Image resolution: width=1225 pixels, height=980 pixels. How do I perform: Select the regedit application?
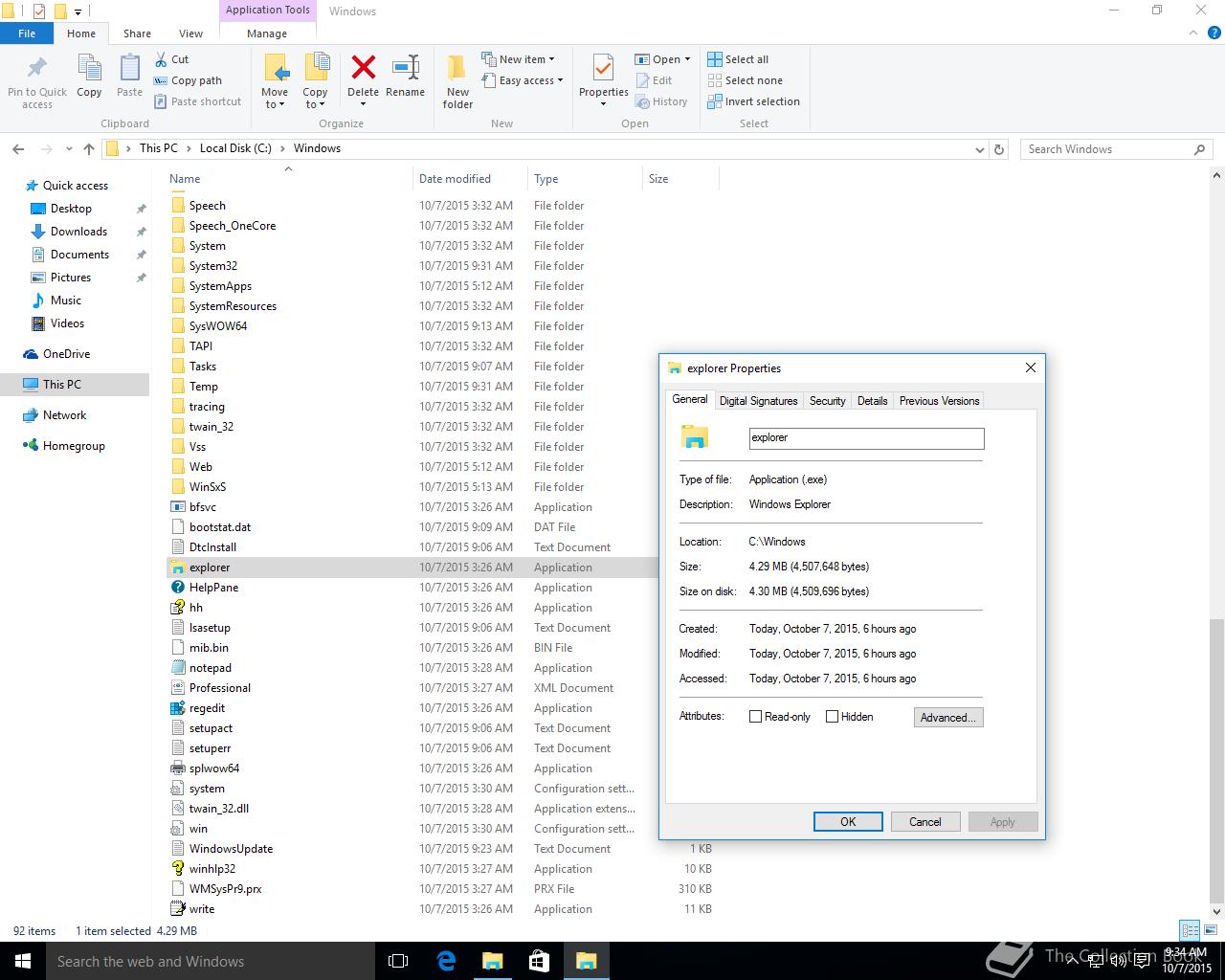pyautogui.click(x=207, y=708)
